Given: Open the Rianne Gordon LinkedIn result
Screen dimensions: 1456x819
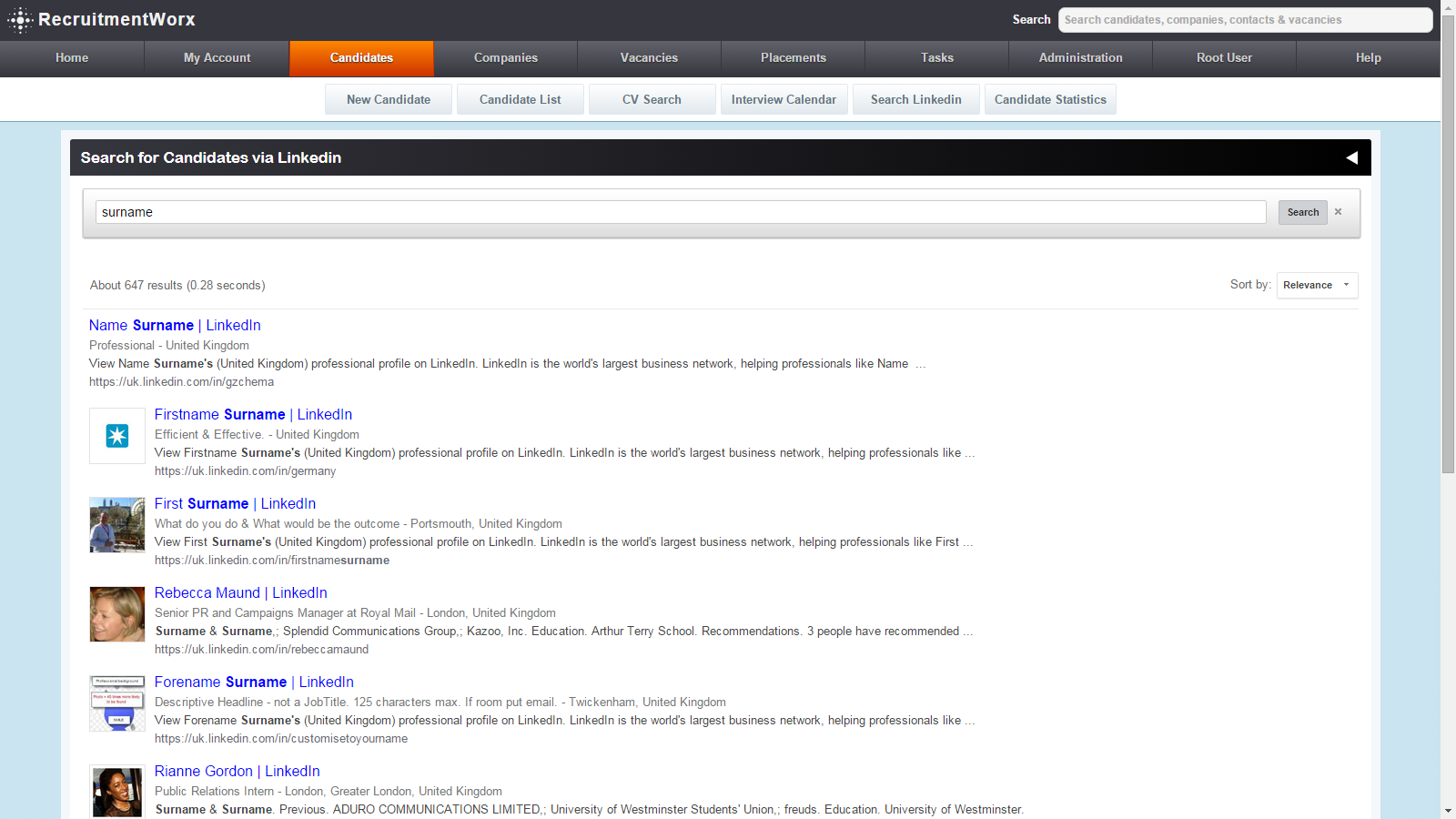Looking at the screenshot, I should [x=237, y=771].
